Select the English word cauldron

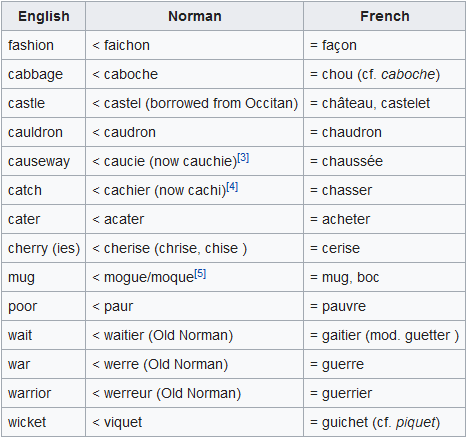click(x=35, y=132)
